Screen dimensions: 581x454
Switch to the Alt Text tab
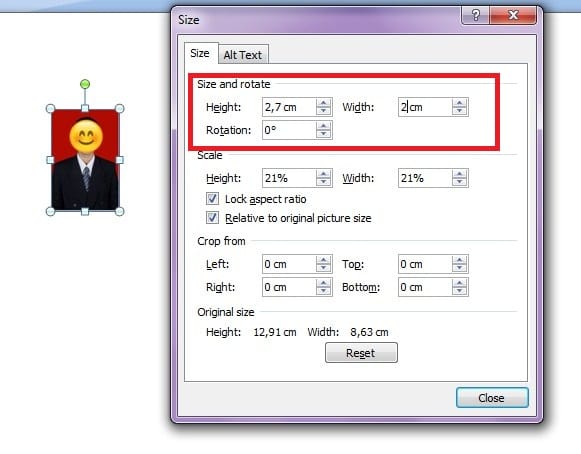pyautogui.click(x=243, y=55)
